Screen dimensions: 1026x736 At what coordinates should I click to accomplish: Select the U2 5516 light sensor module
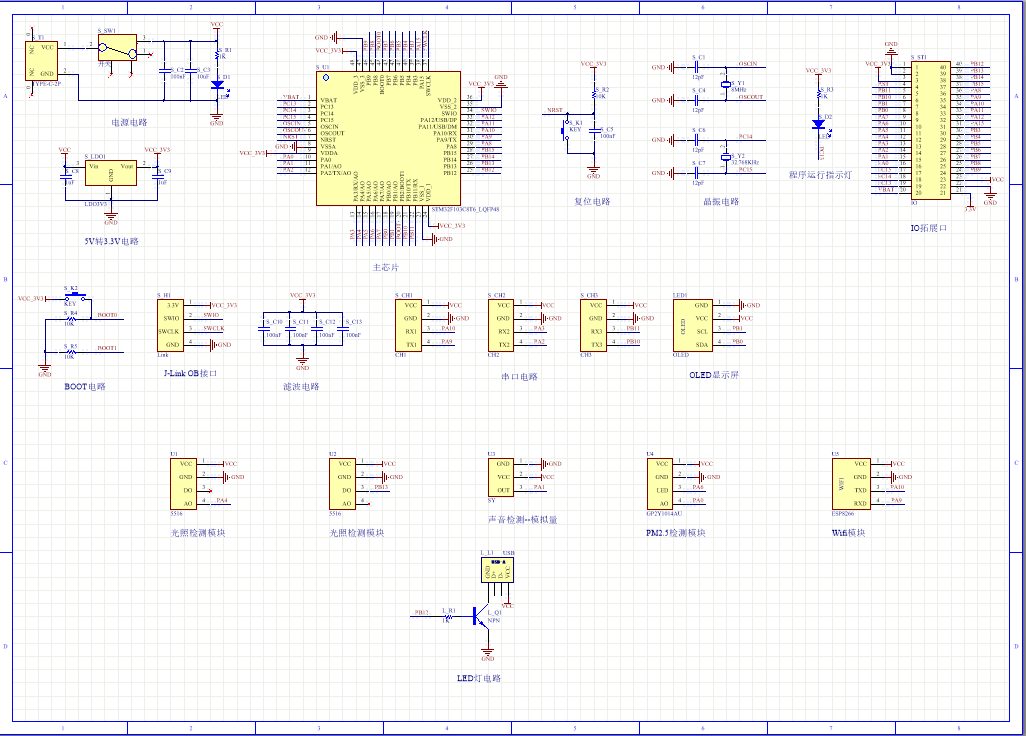tap(342, 483)
